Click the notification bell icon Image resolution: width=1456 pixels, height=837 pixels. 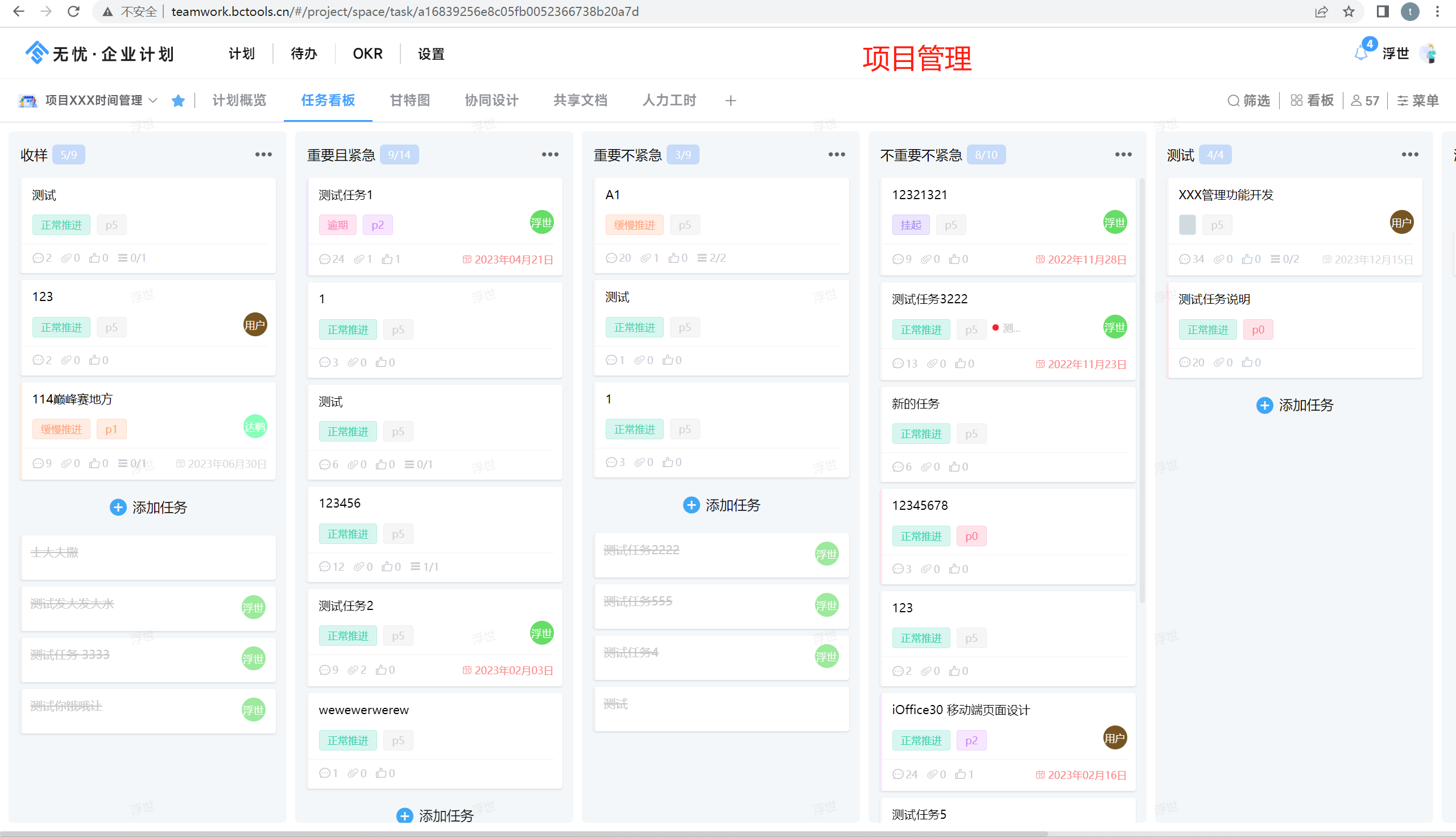coord(1360,53)
